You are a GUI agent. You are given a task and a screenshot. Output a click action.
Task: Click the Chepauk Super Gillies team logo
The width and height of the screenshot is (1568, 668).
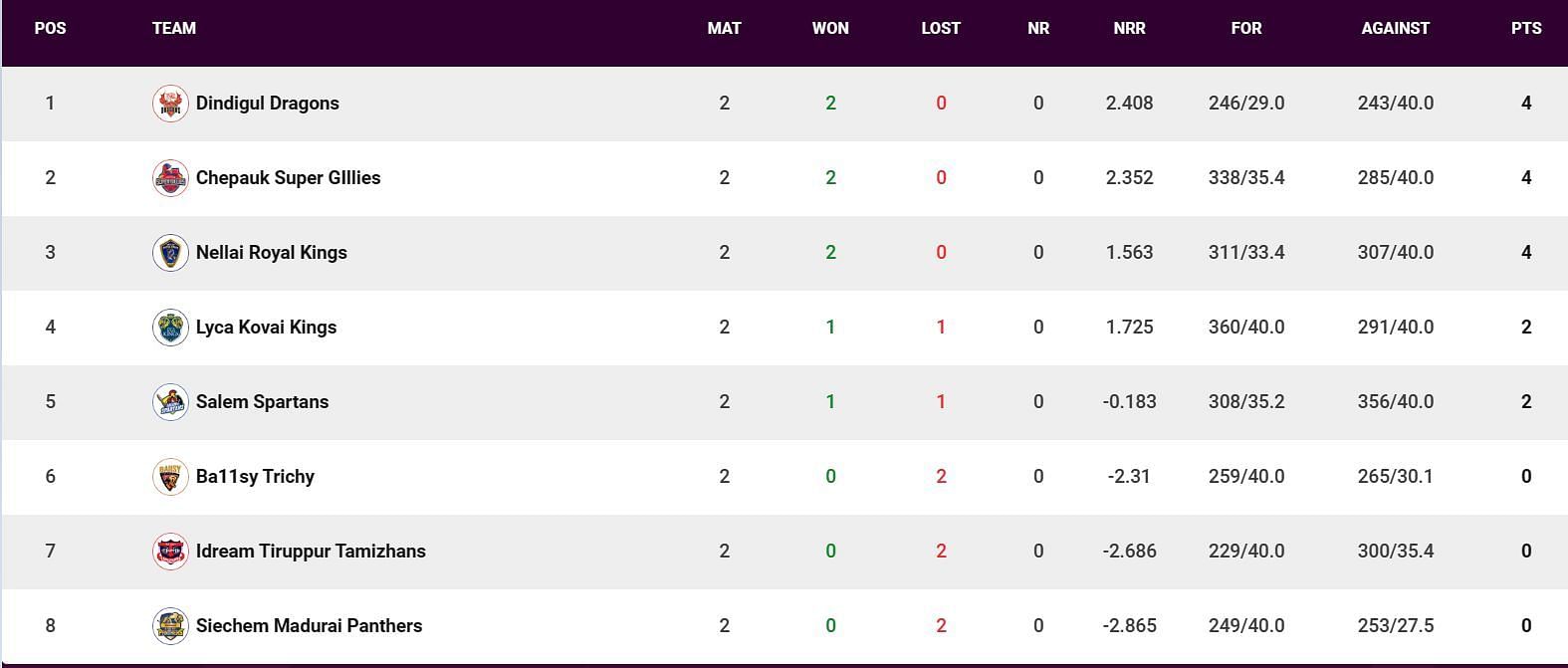(x=170, y=178)
